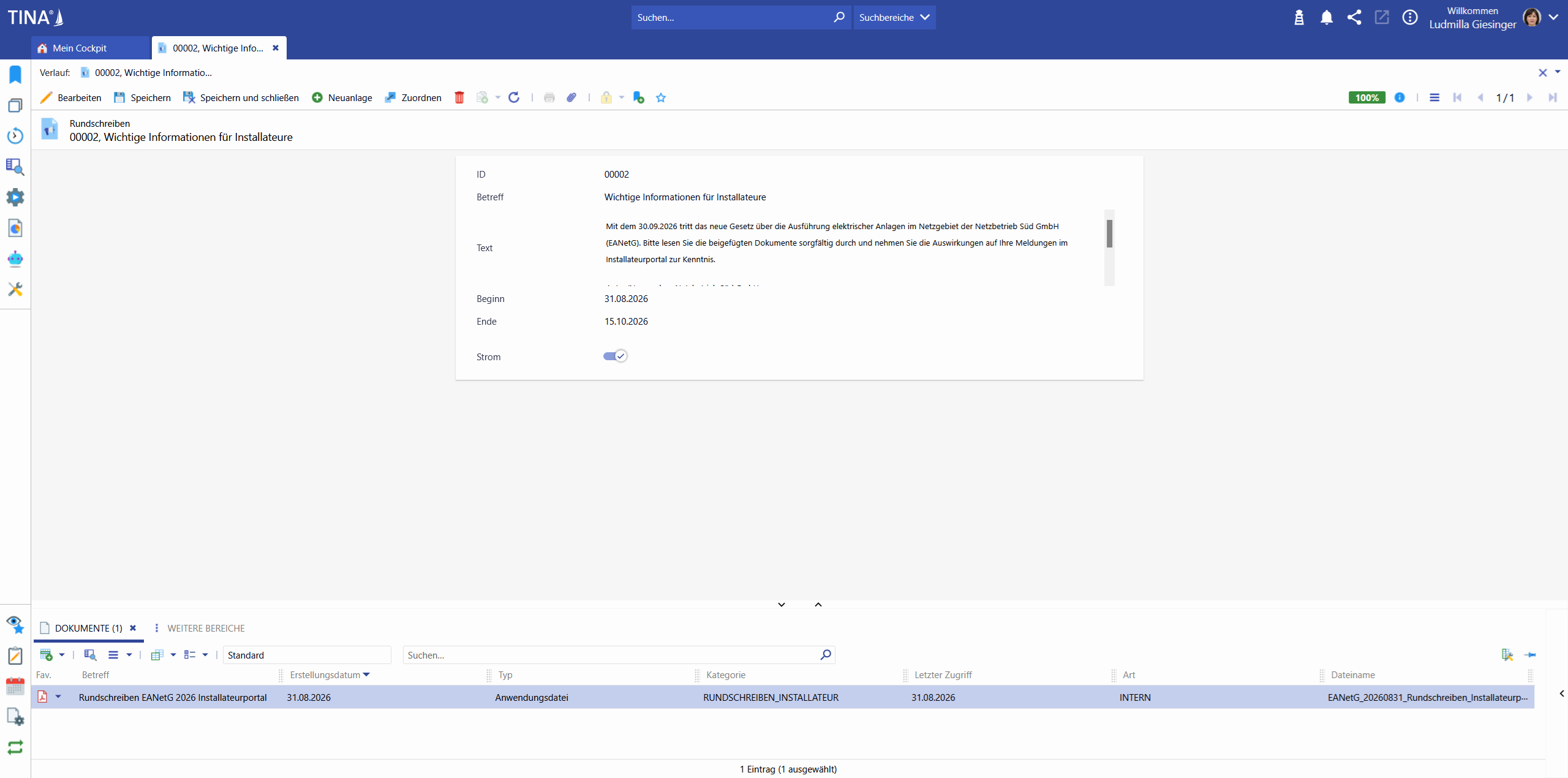Click the Speichern button
1568x778 pixels.
pyautogui.click(x=142, y=97)
